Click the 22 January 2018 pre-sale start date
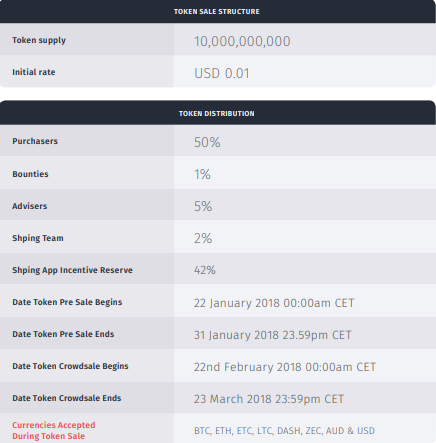Image resolution: width=436 pixels, height=443 pixels. pos(274,303)
